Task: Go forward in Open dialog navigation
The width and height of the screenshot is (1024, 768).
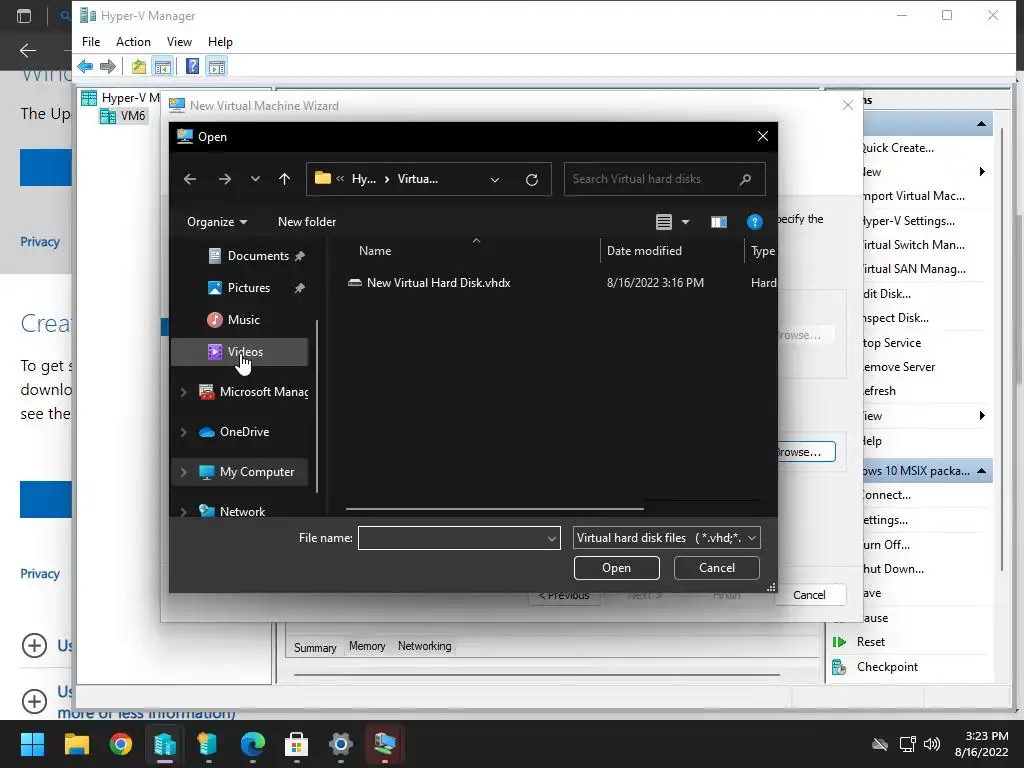Action: click(225, 179)
